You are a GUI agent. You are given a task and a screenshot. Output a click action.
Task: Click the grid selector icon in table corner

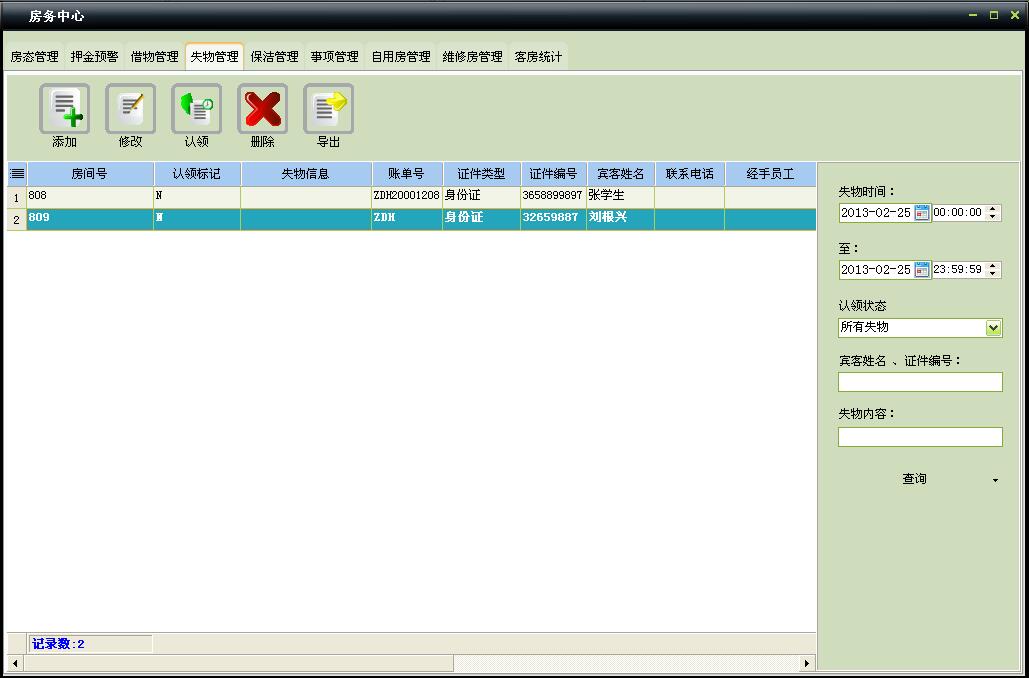pos(17,174)
